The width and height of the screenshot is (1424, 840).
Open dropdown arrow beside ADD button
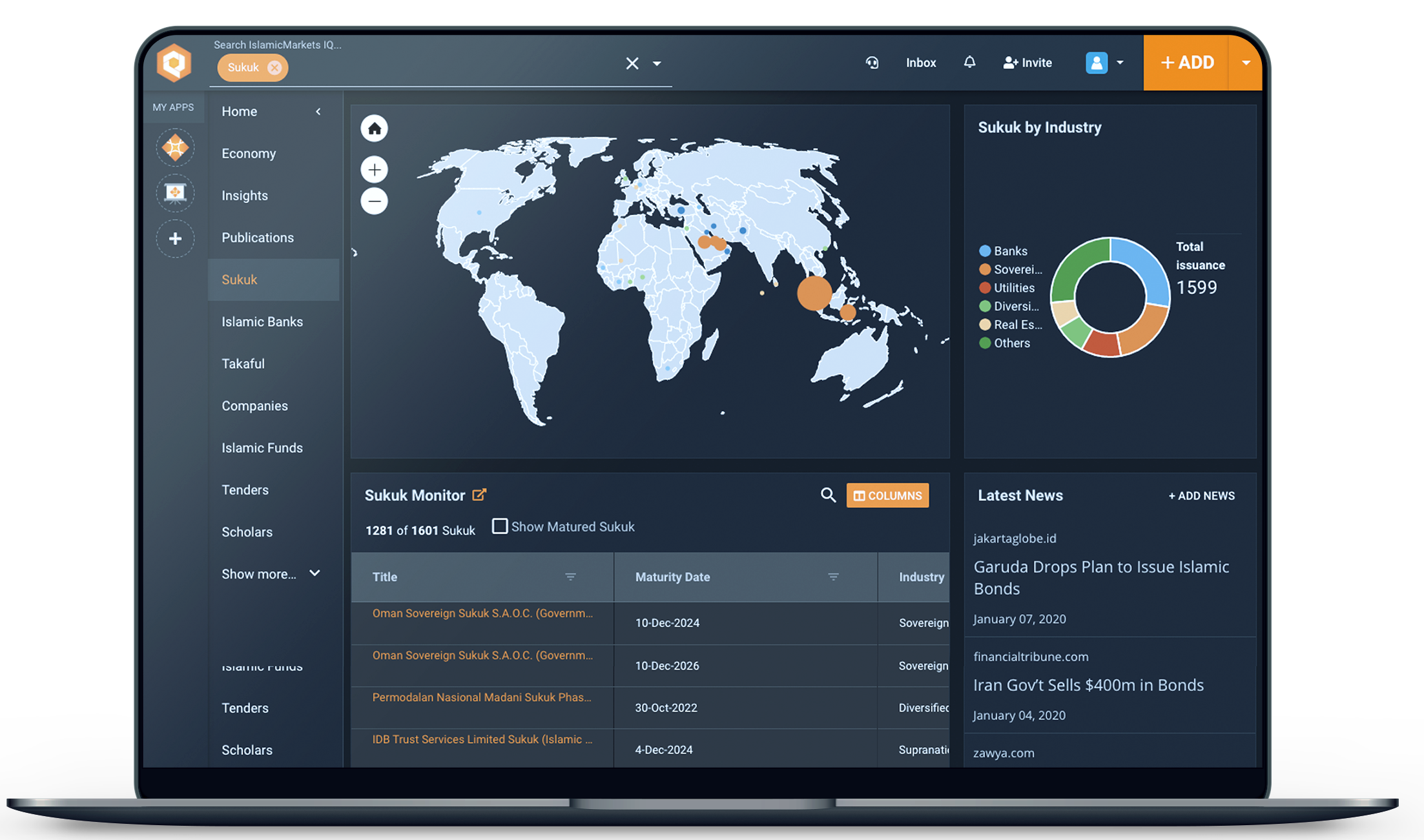pyautogui.click(x=1246, y=63)
